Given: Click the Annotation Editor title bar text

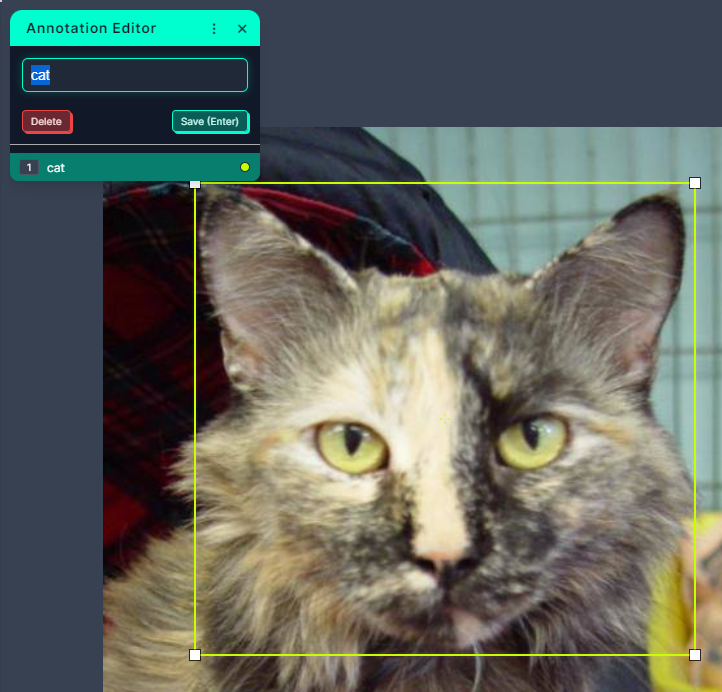Looking at the screenshot, I should click(x=91, y=29).
